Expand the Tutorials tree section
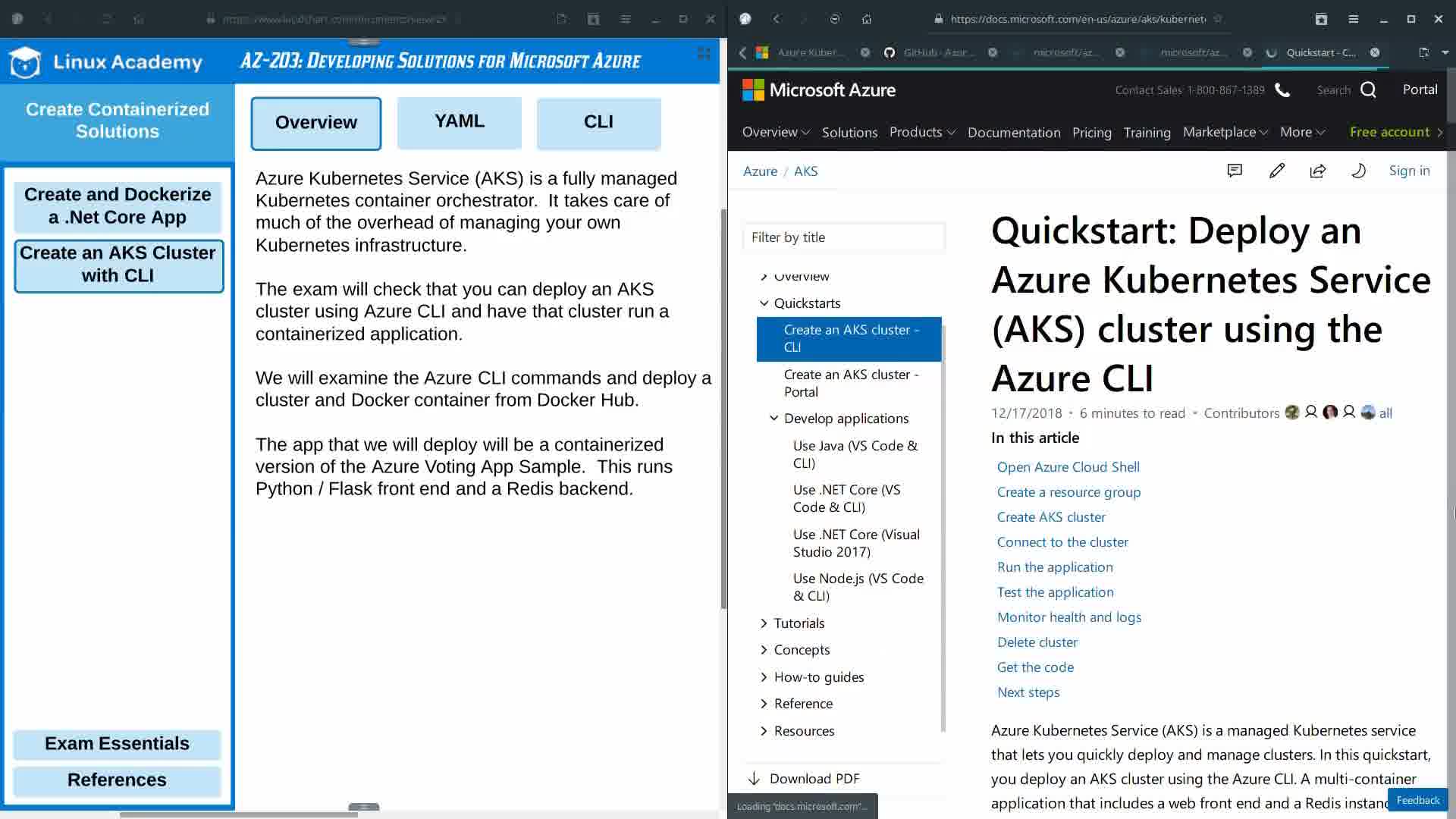This screenshot has width=1456, height=819. (764, 623)
